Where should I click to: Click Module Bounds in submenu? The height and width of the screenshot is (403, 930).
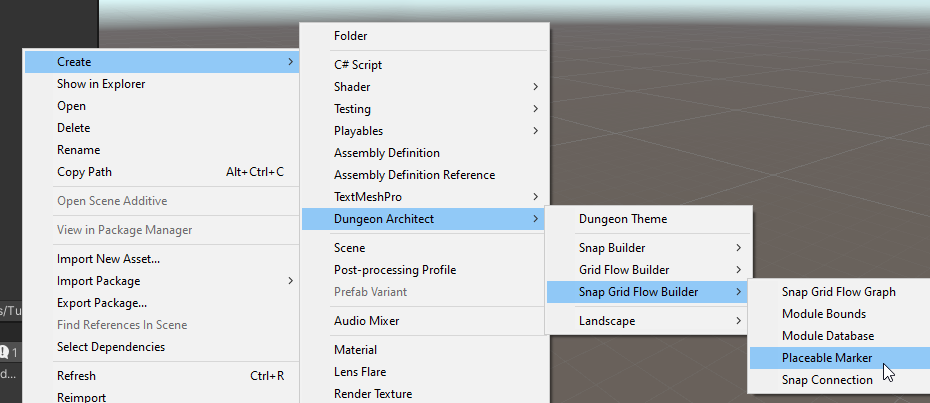click(x=824, y=314)
